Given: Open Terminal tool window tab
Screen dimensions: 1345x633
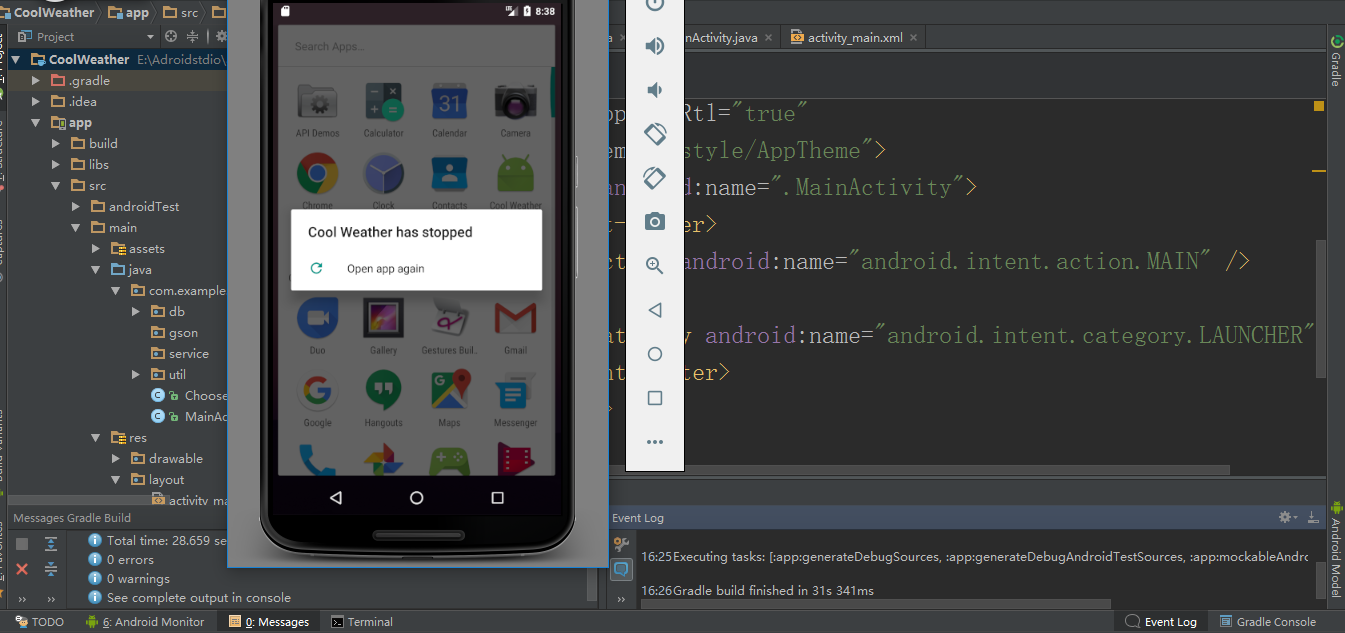Looking at the screenshot, I should point(362,622).
